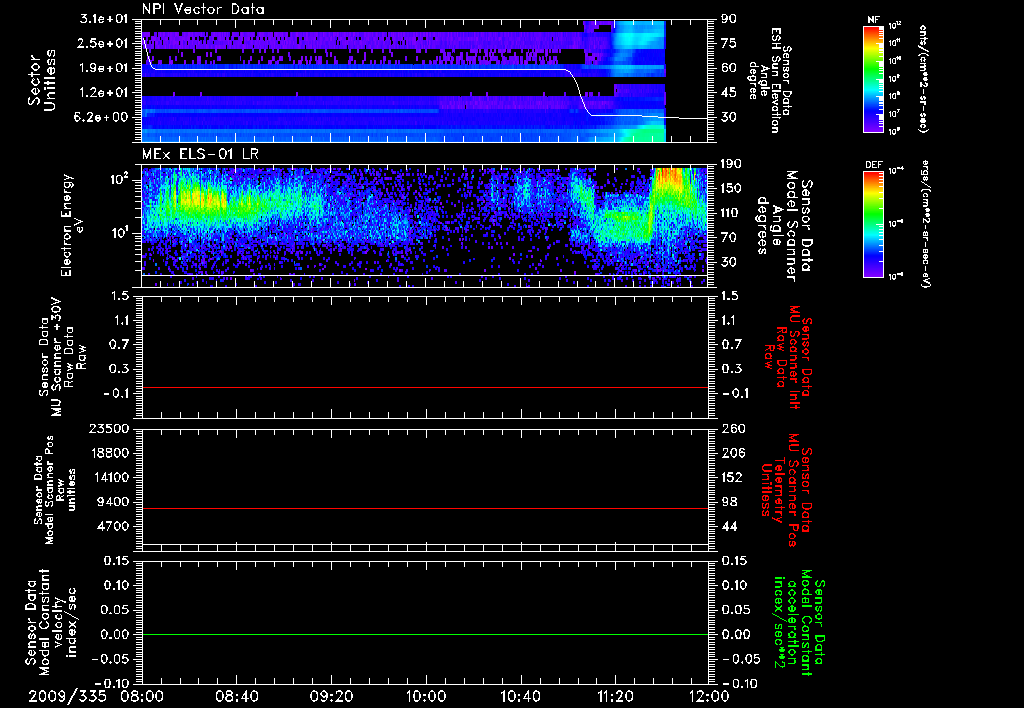The image size is (1024, 708).
Task: Click the 10¹ electron energy tick label
Action: (x=118, y=233)
